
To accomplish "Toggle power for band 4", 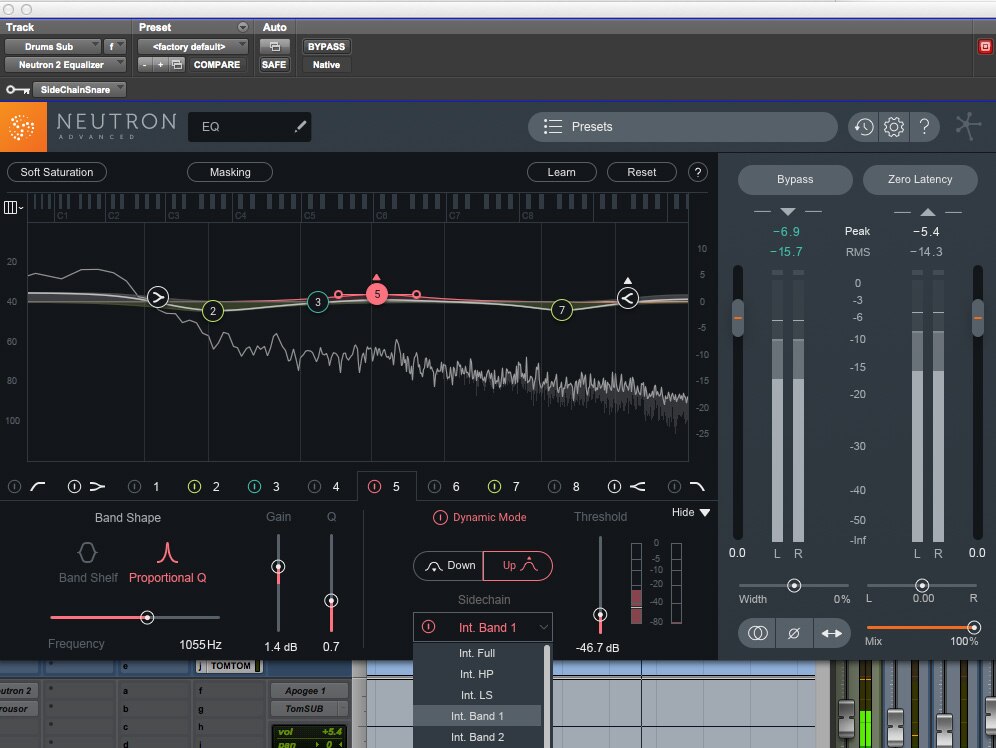I will pyautogui.click(x=314, y=486).
